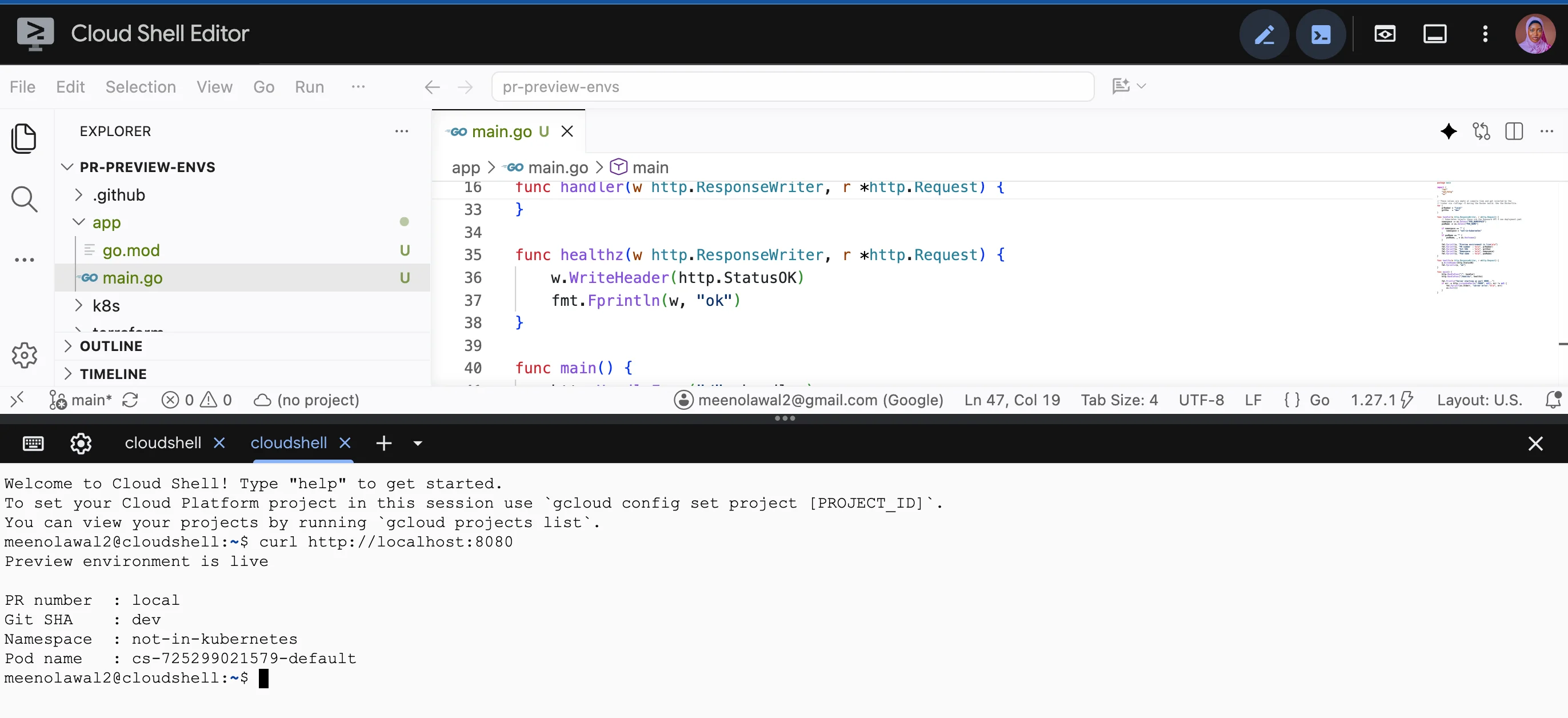Open terminal settings gear icon
1568x718 pixels.
point(81,444)
